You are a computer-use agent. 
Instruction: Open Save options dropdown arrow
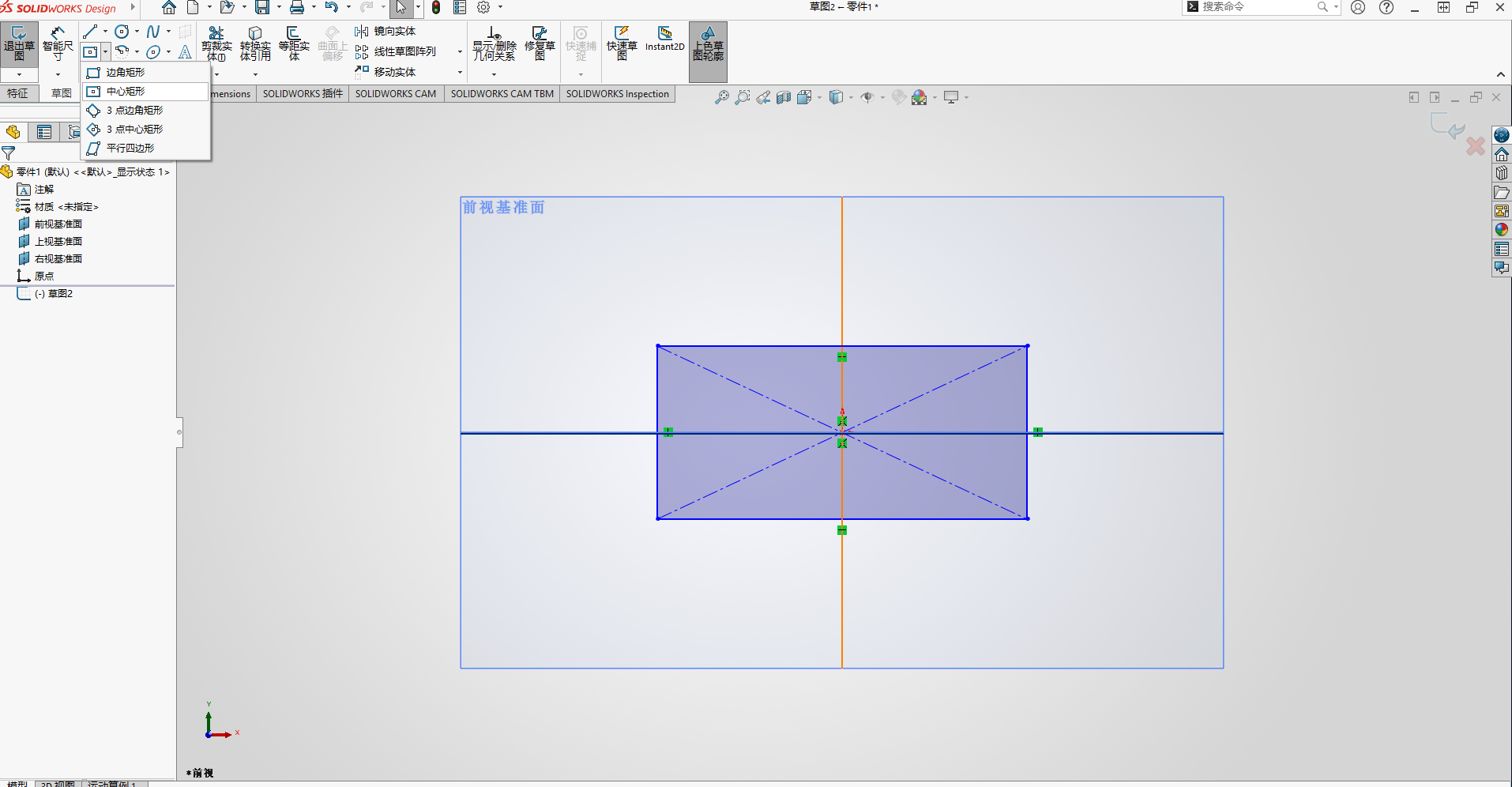(279, 7)
